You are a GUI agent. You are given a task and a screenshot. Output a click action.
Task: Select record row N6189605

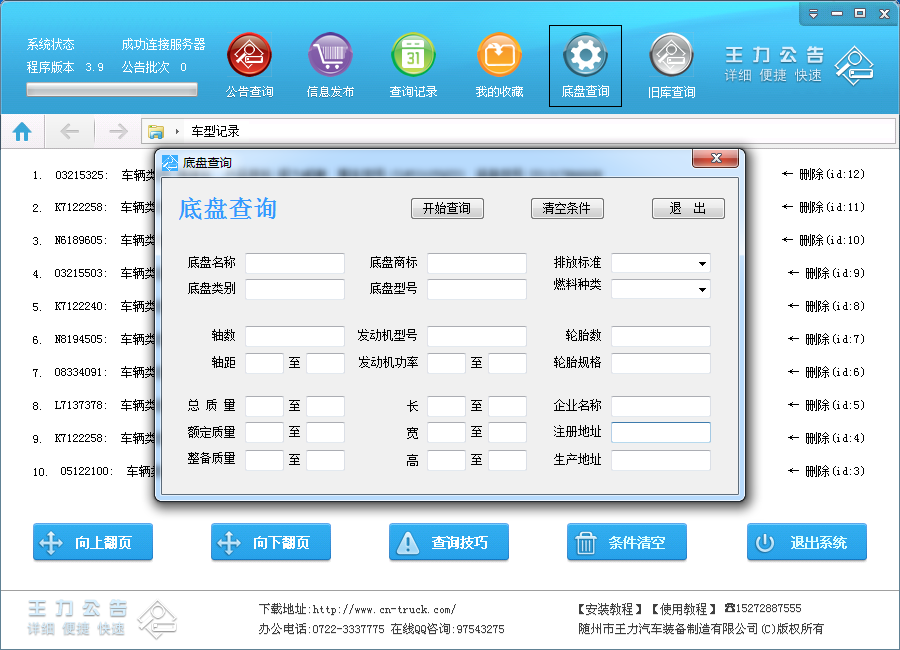pyautogui.click(x=93, y=241)
